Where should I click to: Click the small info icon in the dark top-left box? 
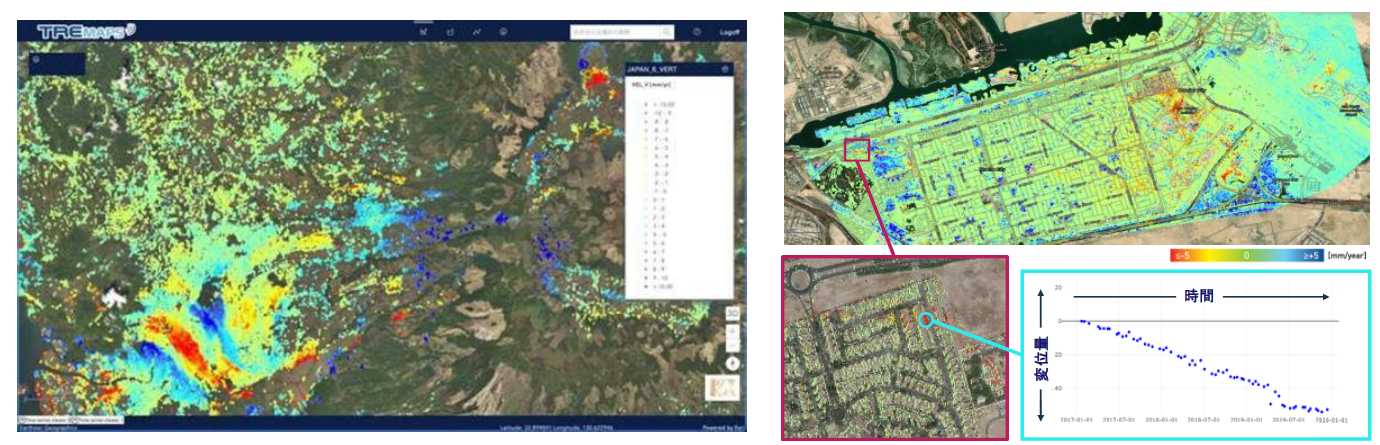point(36,59)
